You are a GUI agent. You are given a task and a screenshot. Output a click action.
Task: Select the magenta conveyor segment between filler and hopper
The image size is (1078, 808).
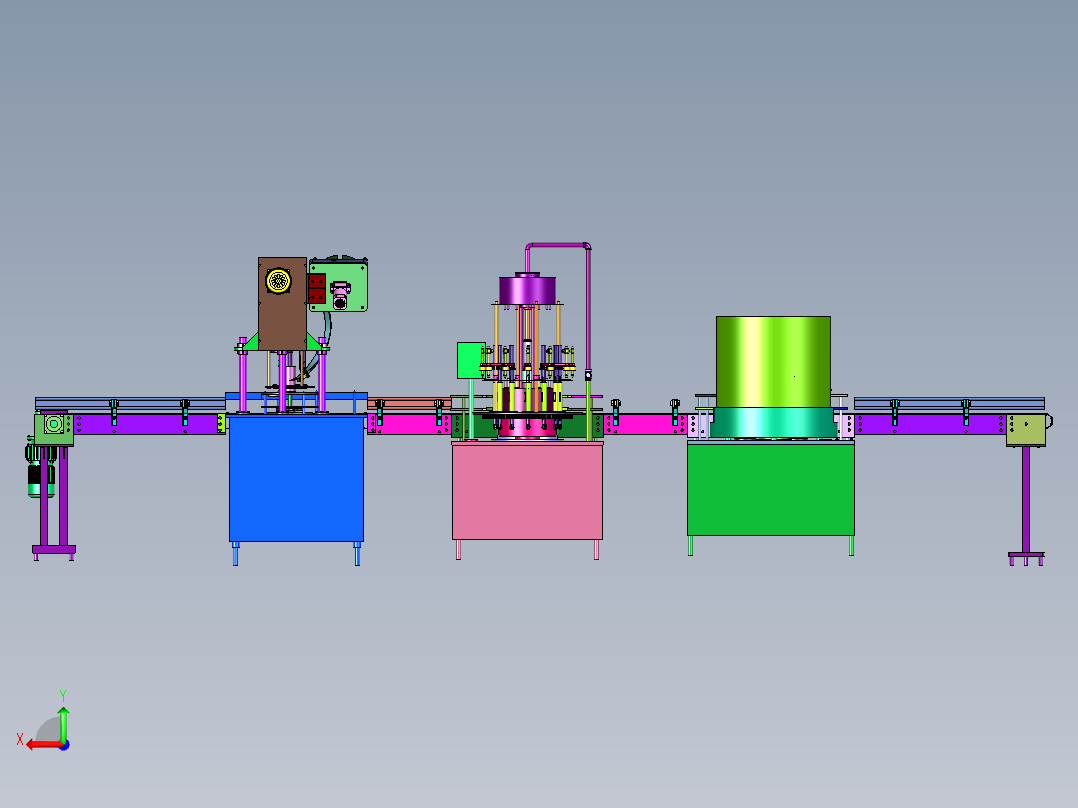(x=645, y=424)
